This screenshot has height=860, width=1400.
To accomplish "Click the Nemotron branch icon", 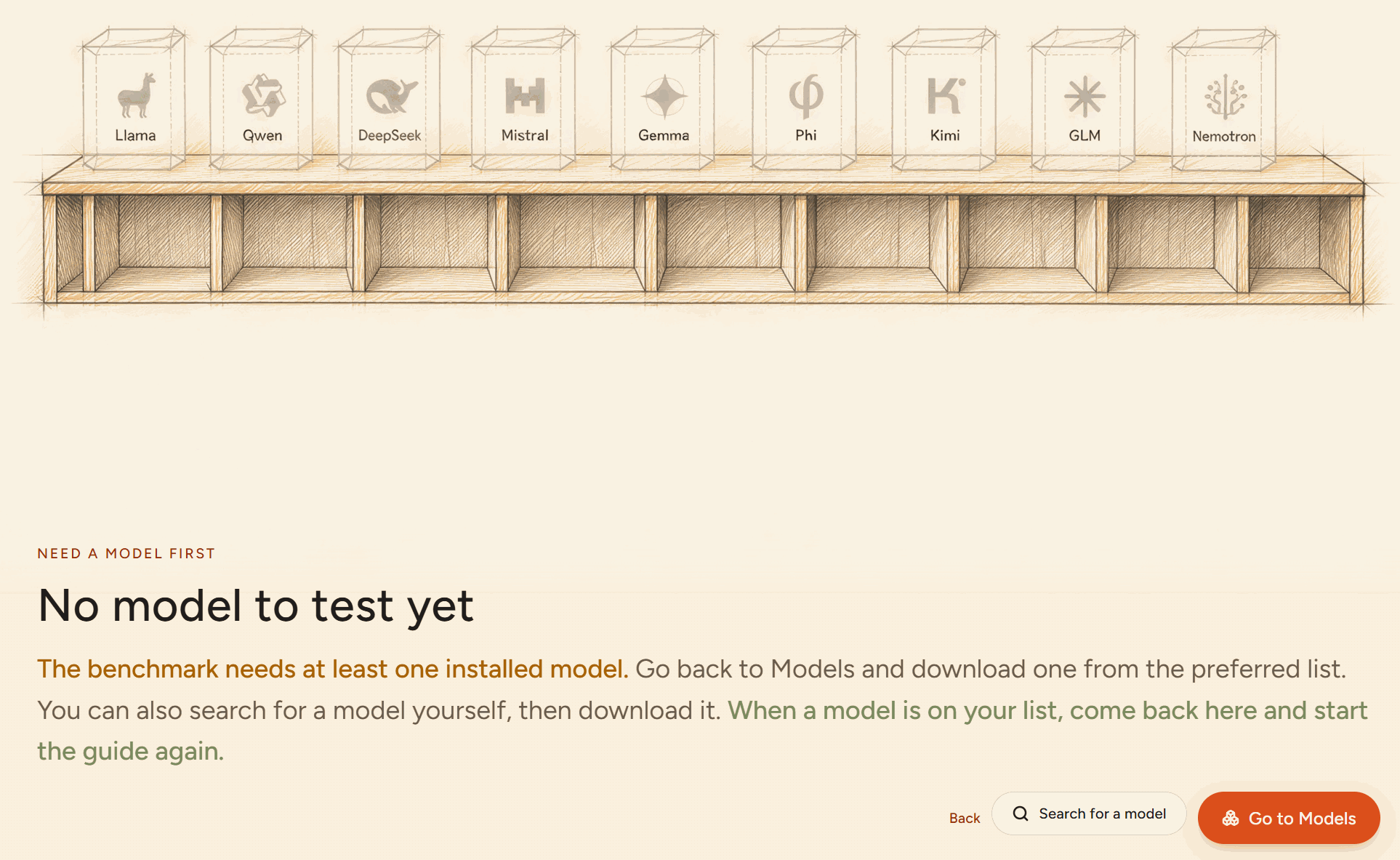I will 1226,96.
